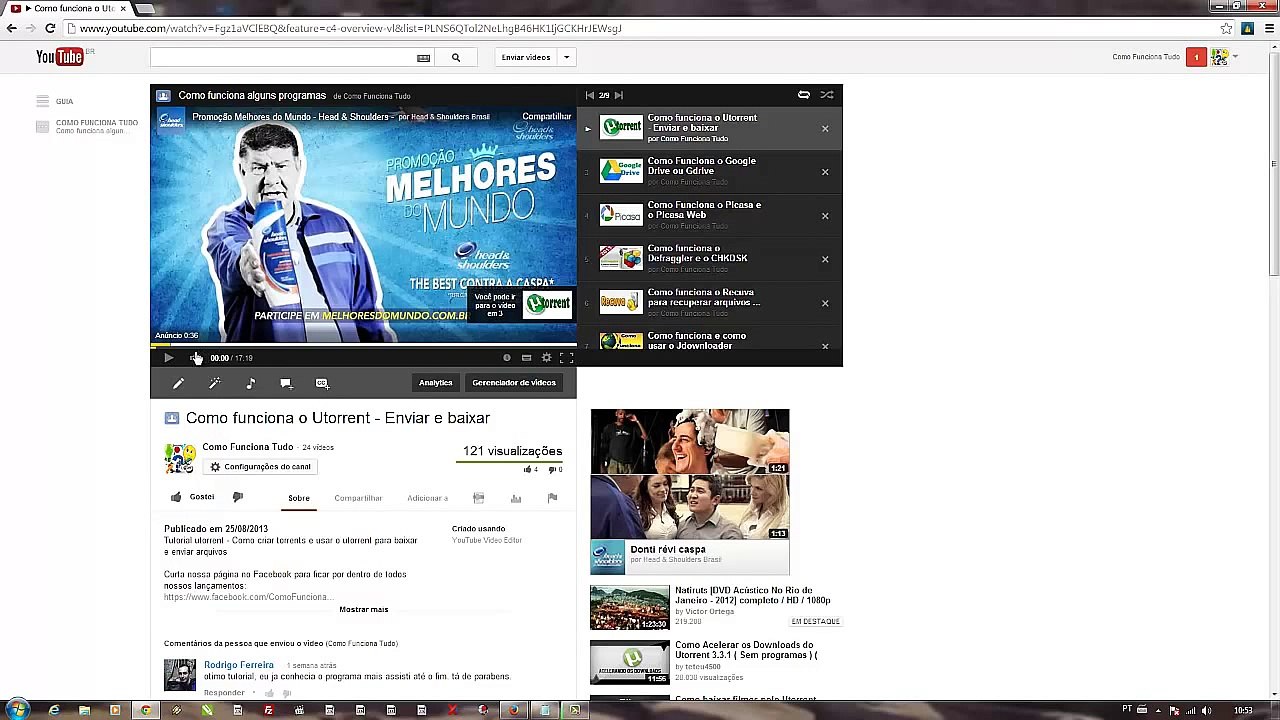Open the Facebook link in the description
Screen dimensions: 1280x720
(x=248, y=597)
